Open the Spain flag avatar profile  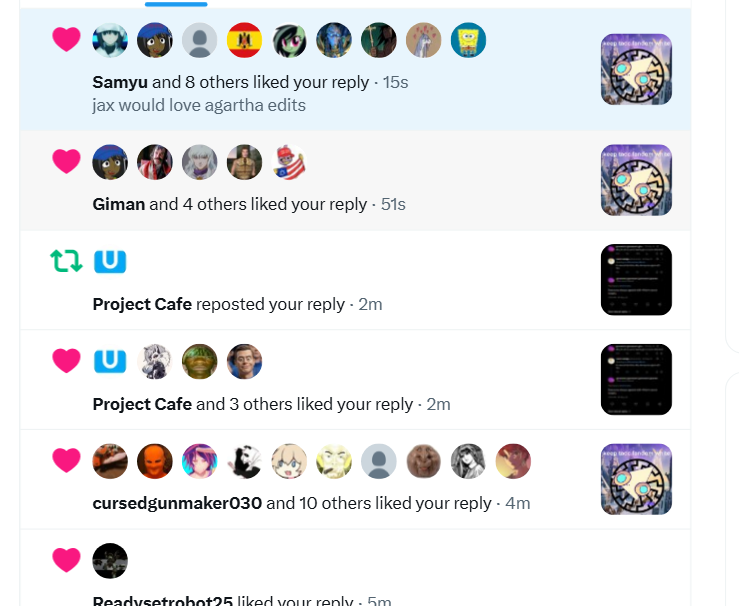pos(244,40)
